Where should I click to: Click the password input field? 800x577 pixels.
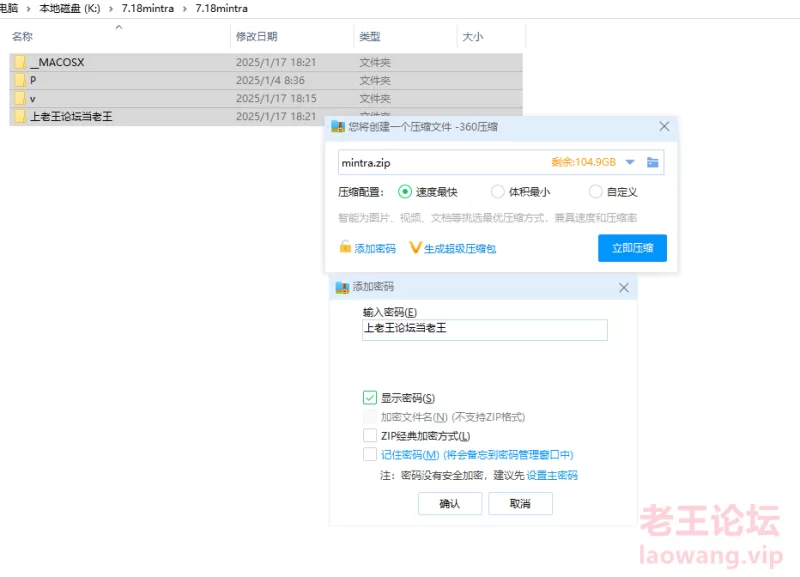coord(484,329)
